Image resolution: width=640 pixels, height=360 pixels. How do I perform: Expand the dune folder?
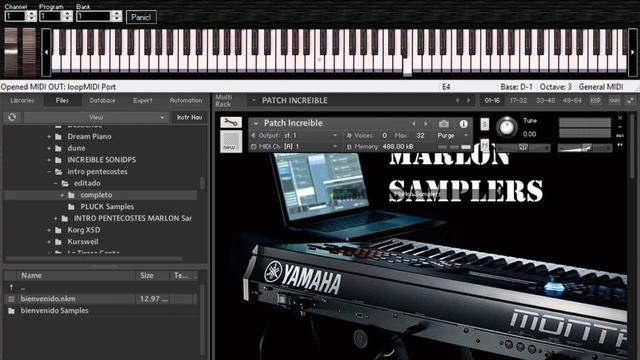coord(49,148)
